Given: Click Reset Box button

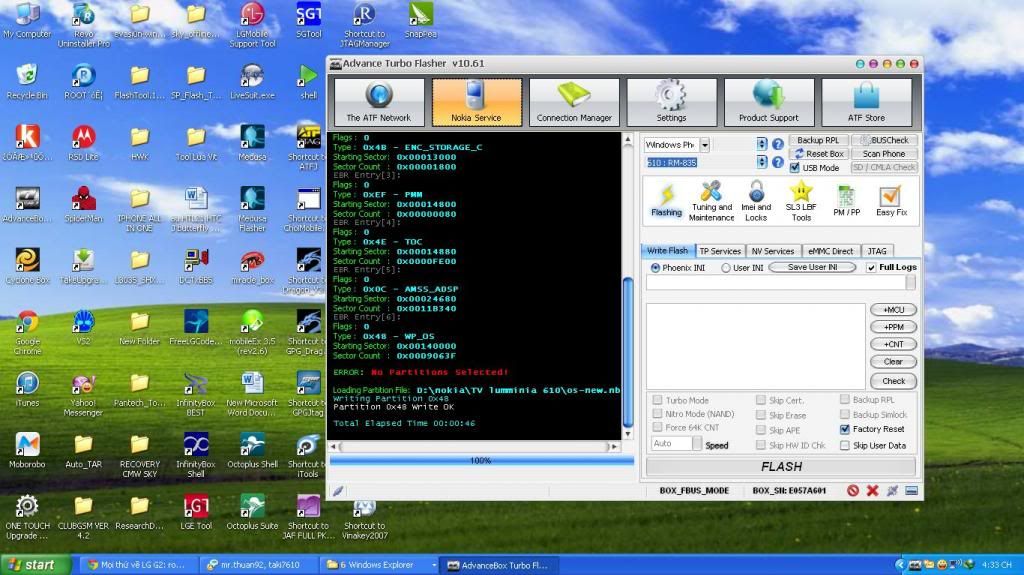Looking at the screenshot, I should [x=818, y=154].
